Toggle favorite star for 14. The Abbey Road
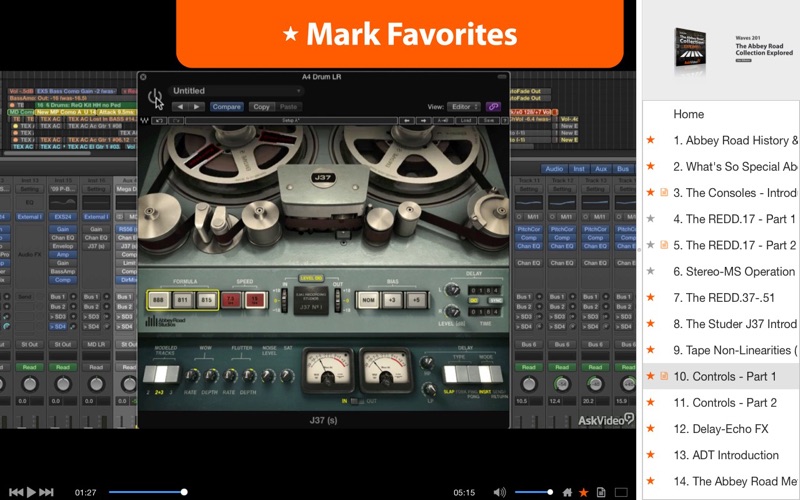 tap(651, 481)
